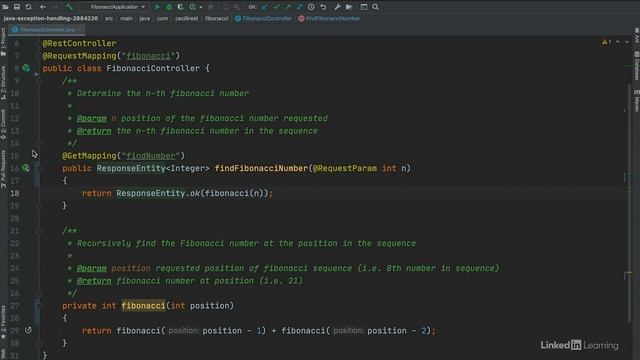Image resolution: width=640 pixels, height=360 pixels.
Task: Click the findFibonacciNumber method name
Action: (261, 168)
